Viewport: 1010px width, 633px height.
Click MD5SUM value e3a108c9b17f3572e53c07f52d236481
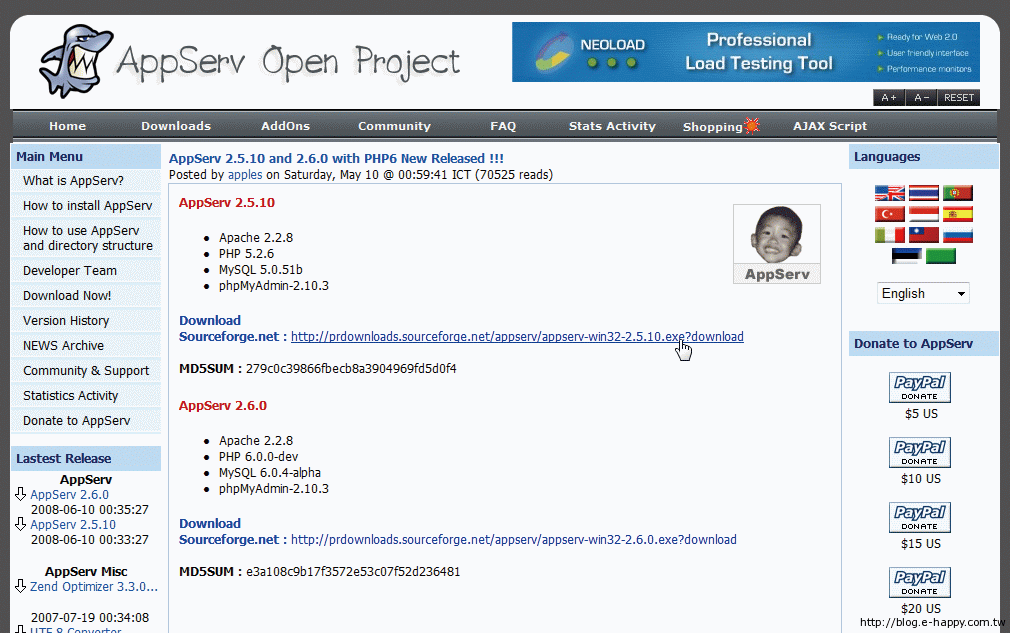[x=353, y=572]
